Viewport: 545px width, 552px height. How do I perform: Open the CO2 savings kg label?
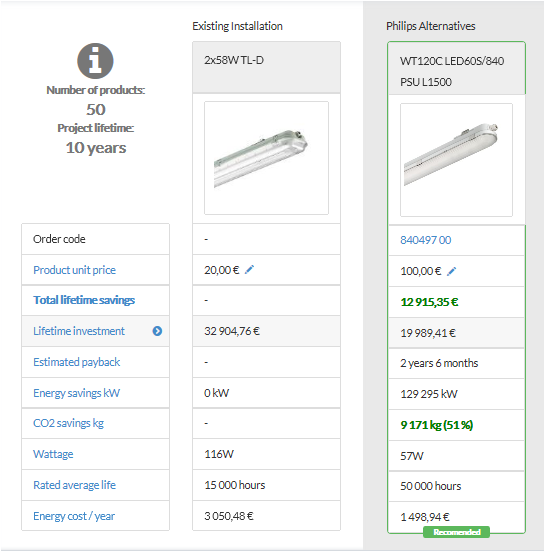pos(68,423)
